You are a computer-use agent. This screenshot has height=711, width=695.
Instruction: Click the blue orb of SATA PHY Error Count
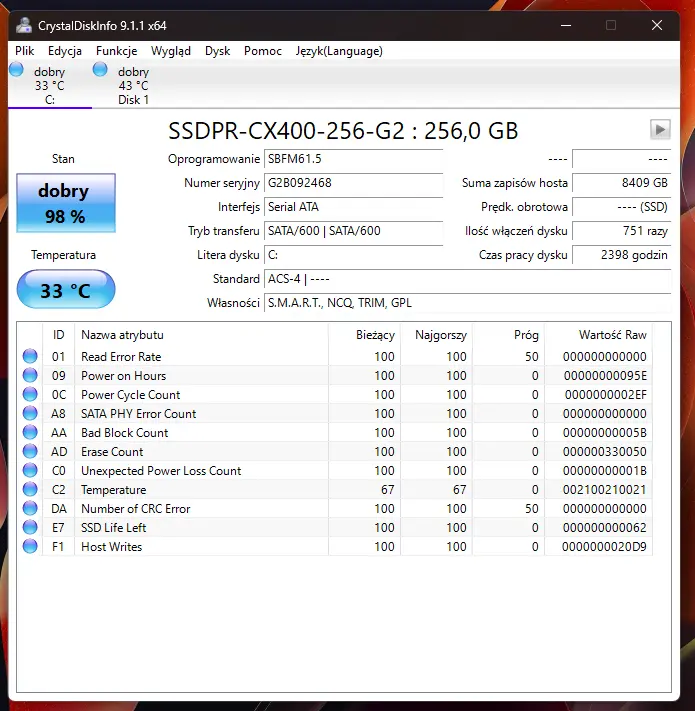30,414
